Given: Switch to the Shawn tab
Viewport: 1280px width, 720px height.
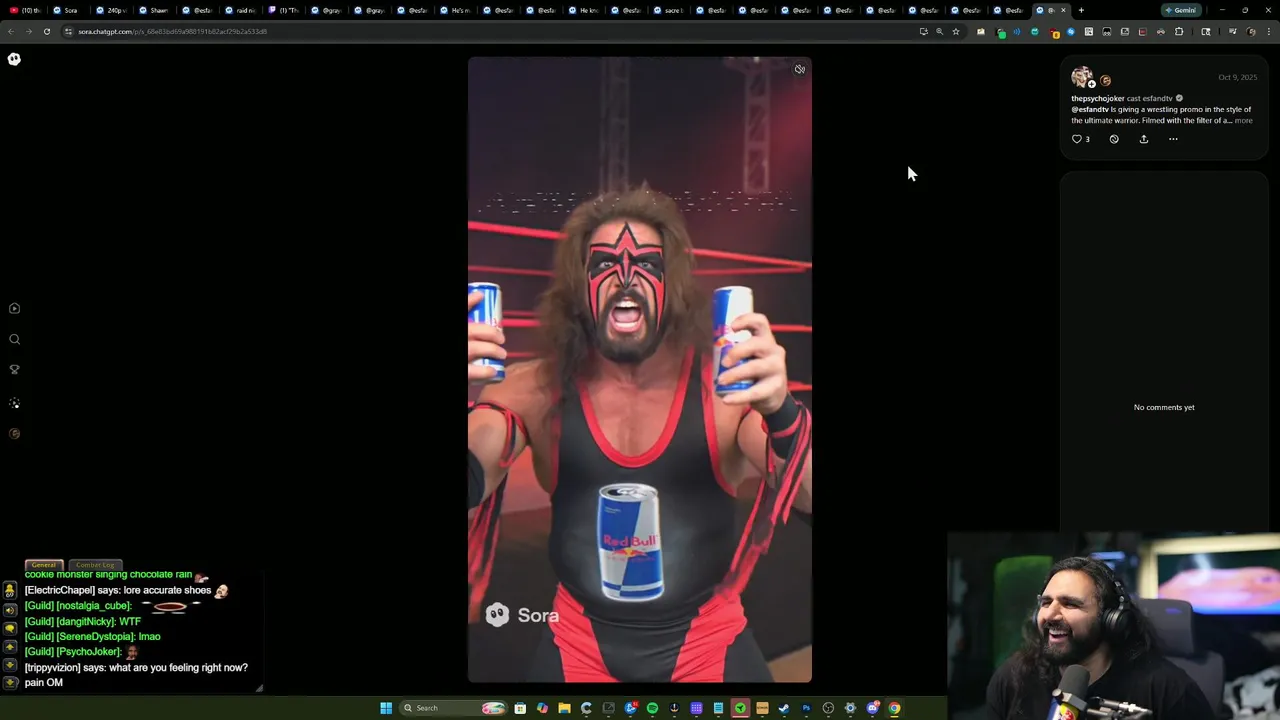Looking at the screenshot, I should (154, 10).
